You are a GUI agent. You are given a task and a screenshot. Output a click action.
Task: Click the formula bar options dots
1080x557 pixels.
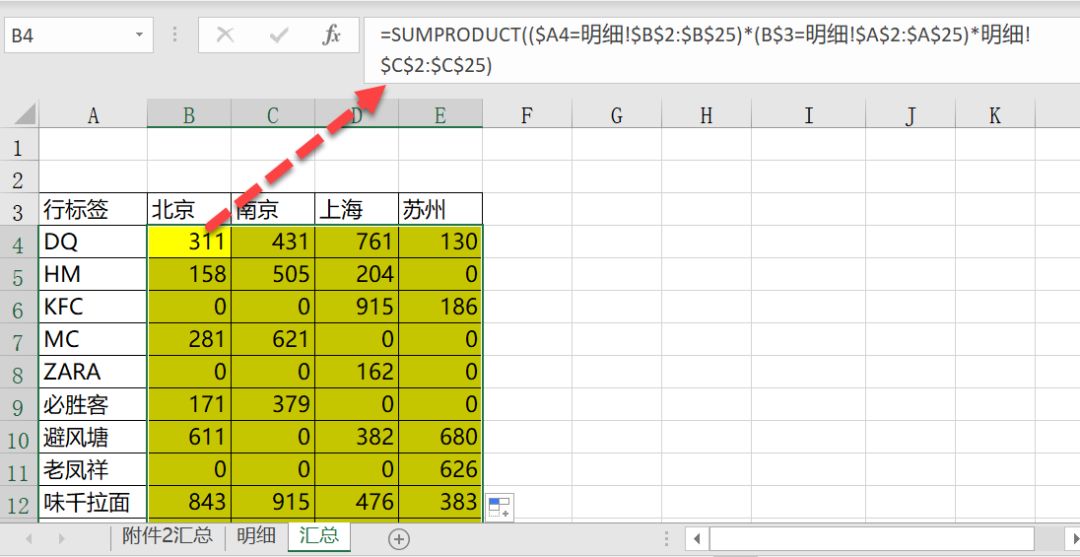(175, 35)
